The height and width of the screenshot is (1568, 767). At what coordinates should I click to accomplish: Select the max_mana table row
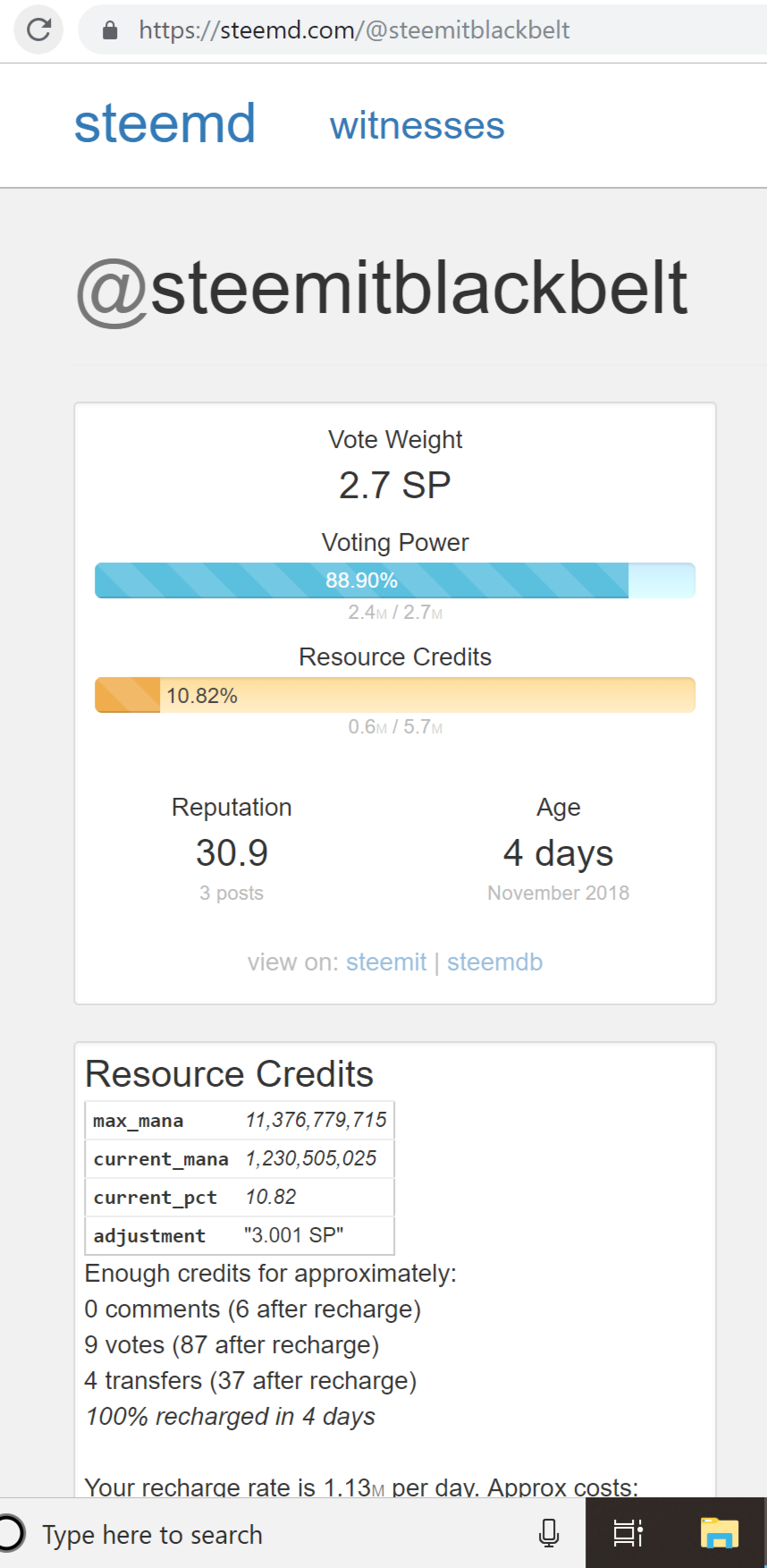tap(240, 1121)
